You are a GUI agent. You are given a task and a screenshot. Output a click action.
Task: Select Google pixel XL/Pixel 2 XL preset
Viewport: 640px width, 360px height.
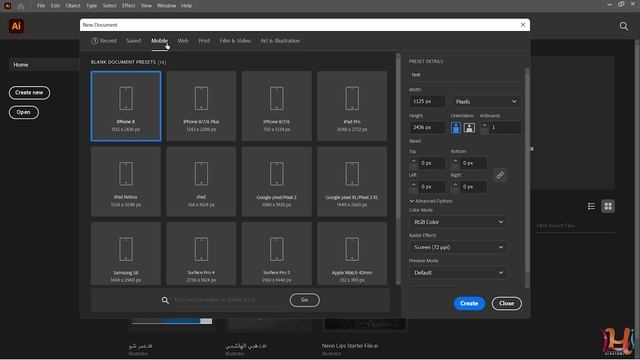(352, 182)
